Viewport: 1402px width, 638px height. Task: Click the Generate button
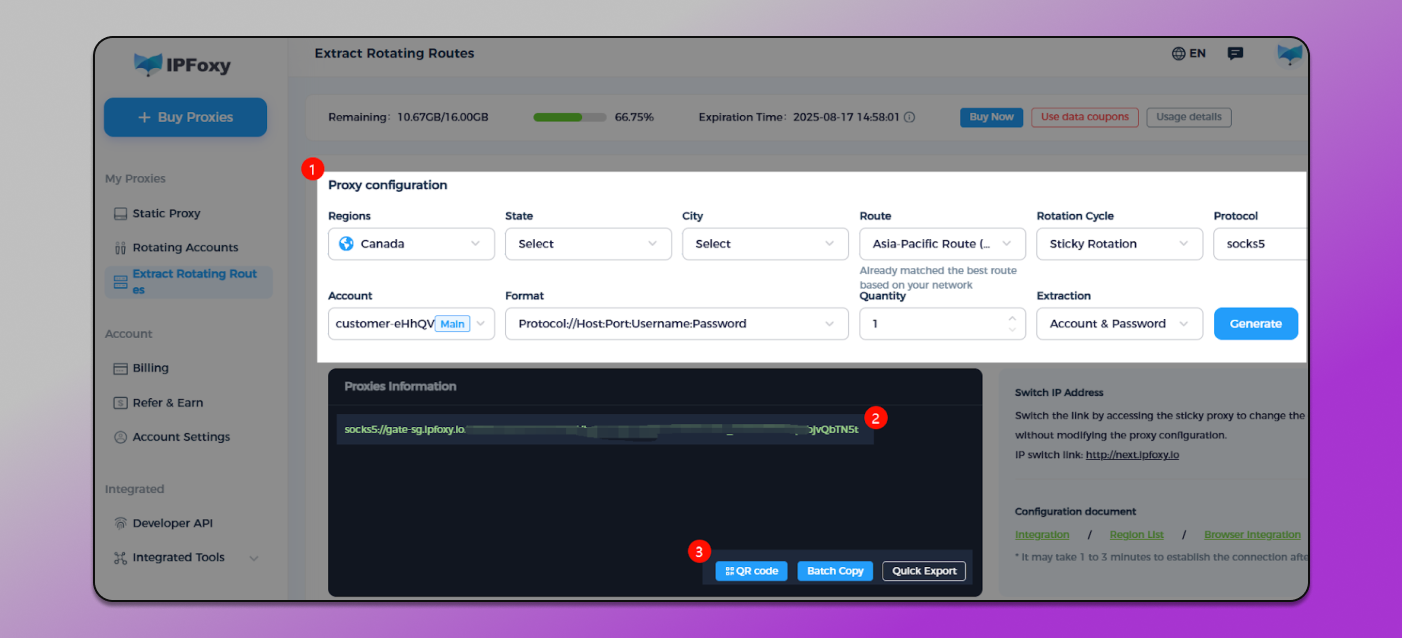pyautogui.click(x=1256, y=323)
